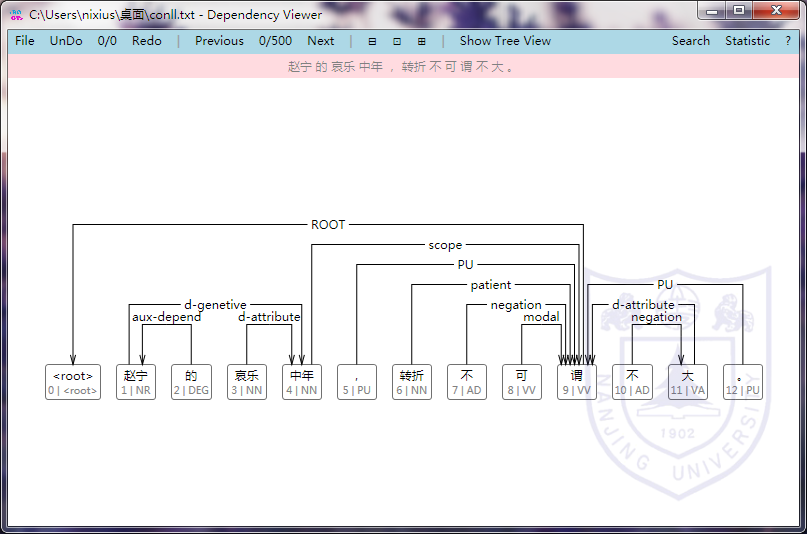This screenshot has width=807, height=534.
Task: Open the Statistic menu
Action: pyautogui.click(x=747, y=41)
